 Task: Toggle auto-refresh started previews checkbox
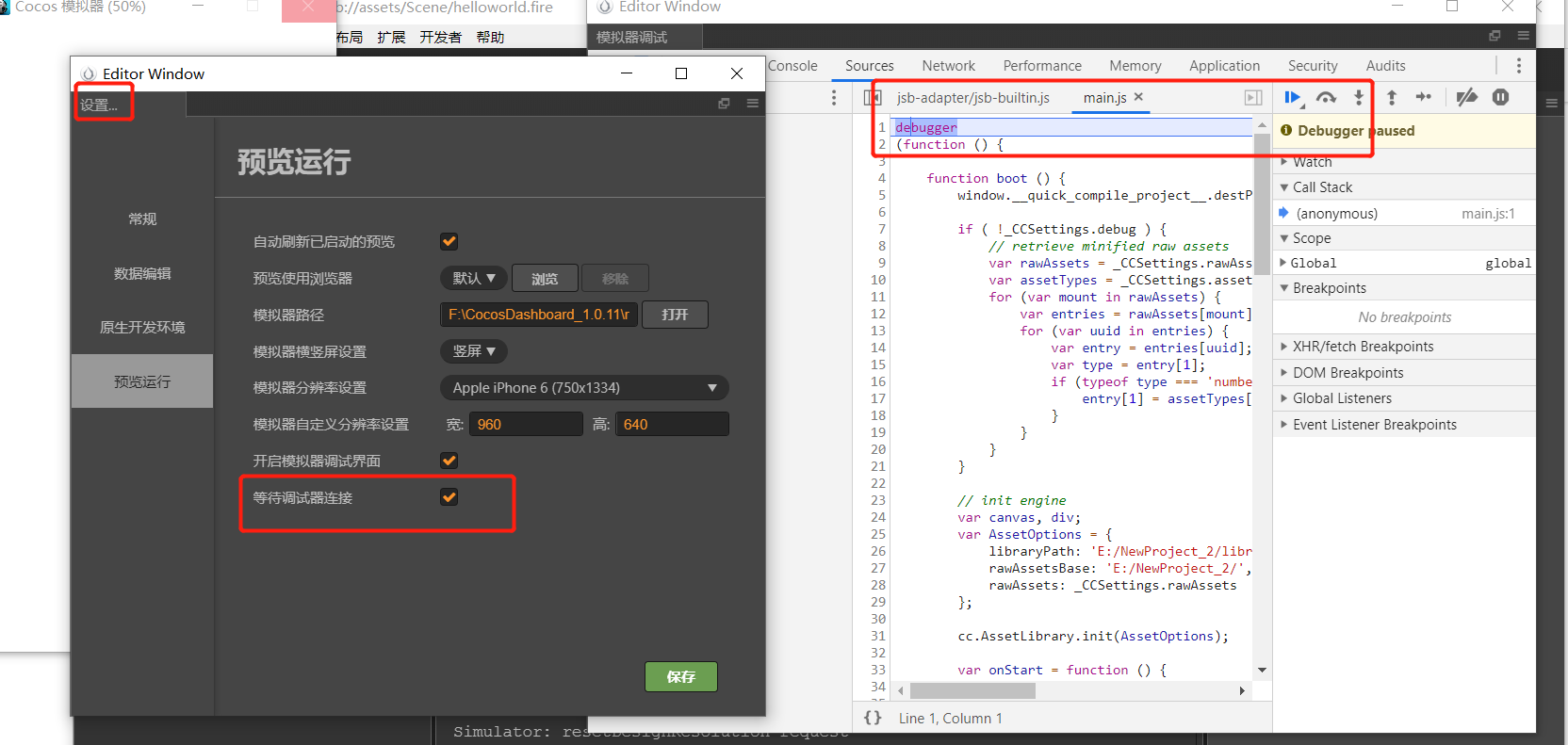449,241
